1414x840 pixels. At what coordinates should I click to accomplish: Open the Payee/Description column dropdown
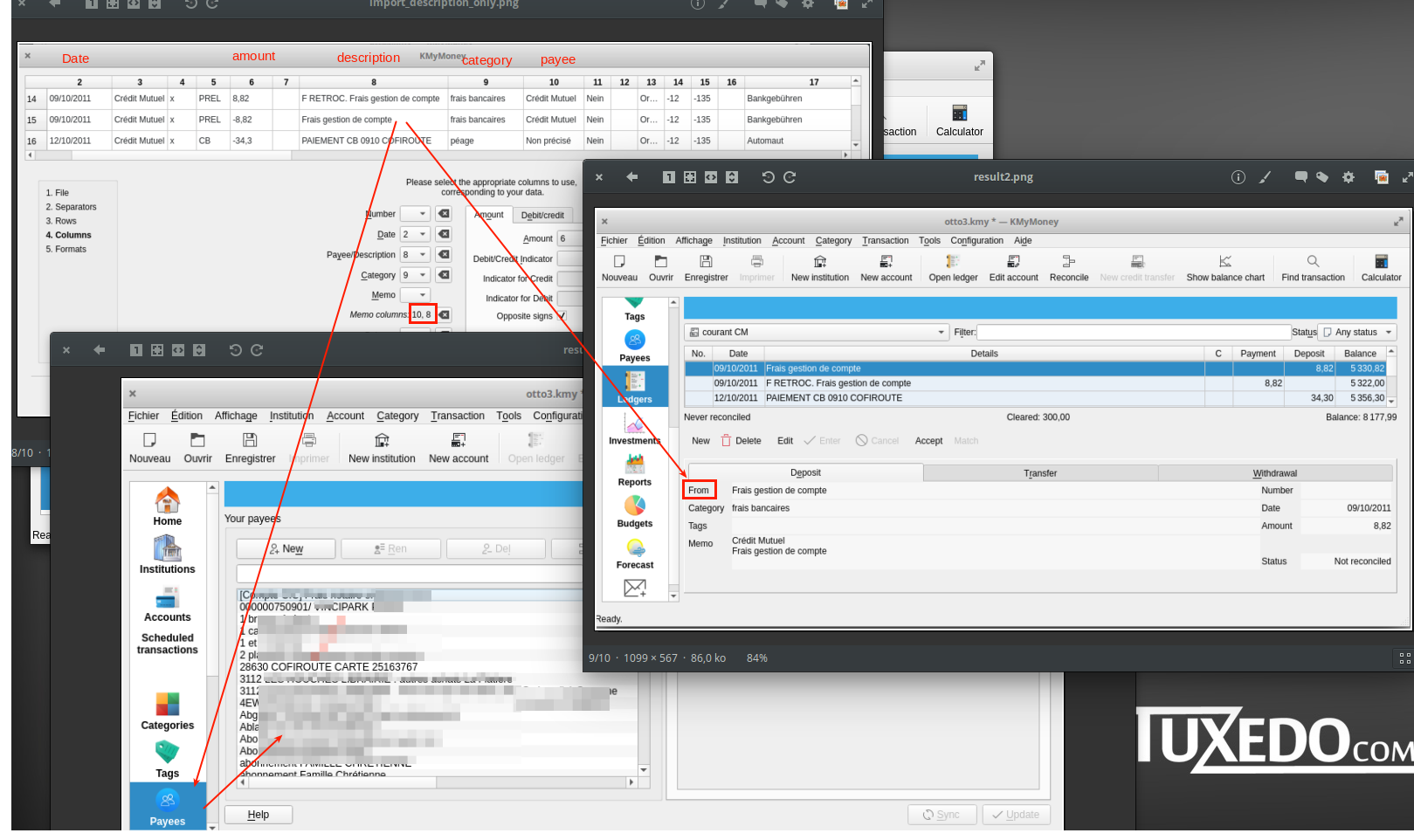coord(415,255)
